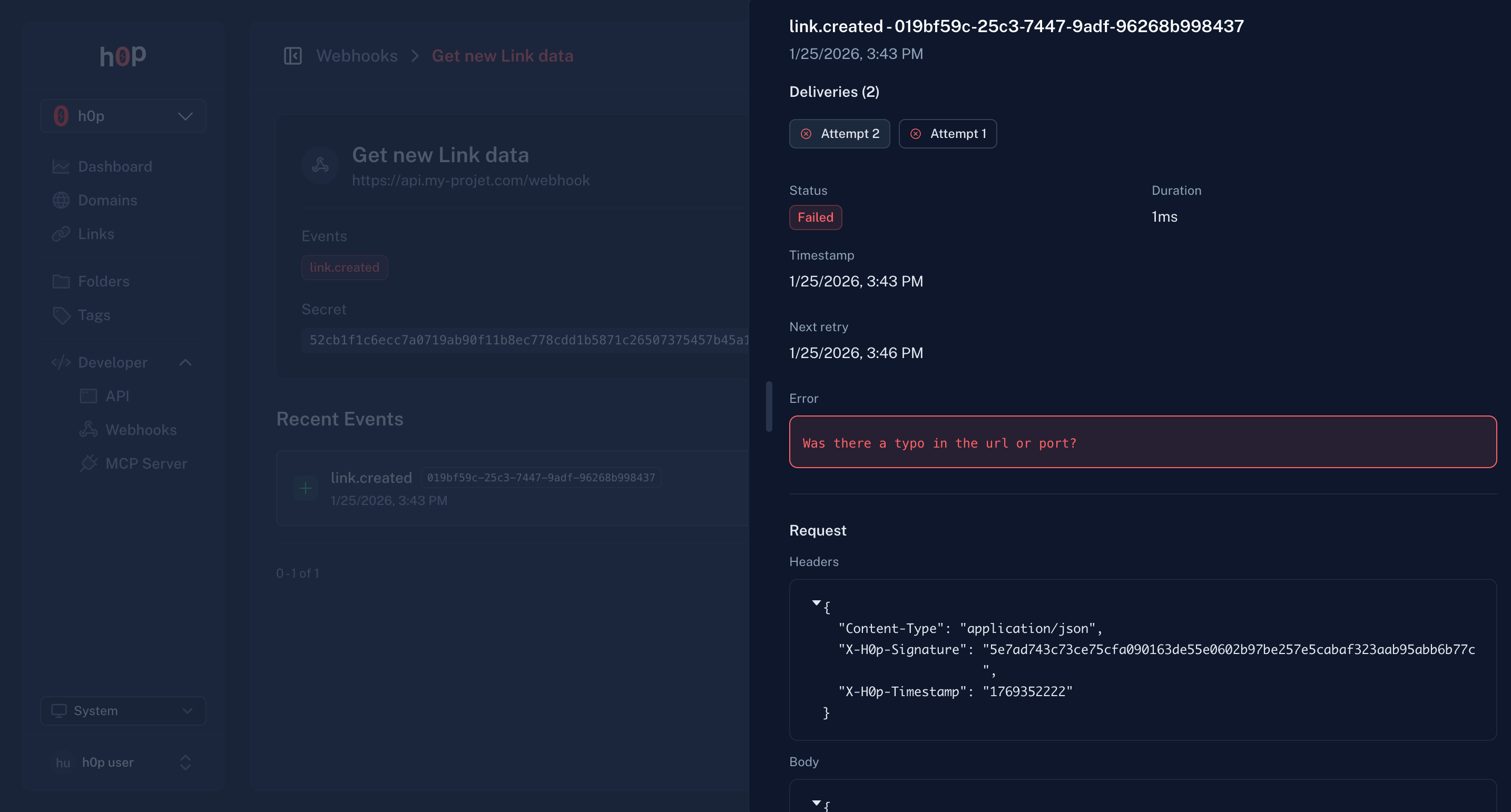Click the 1ms duration value
The height and width of the screenshot is (812, 1511).
(1164, 217)
